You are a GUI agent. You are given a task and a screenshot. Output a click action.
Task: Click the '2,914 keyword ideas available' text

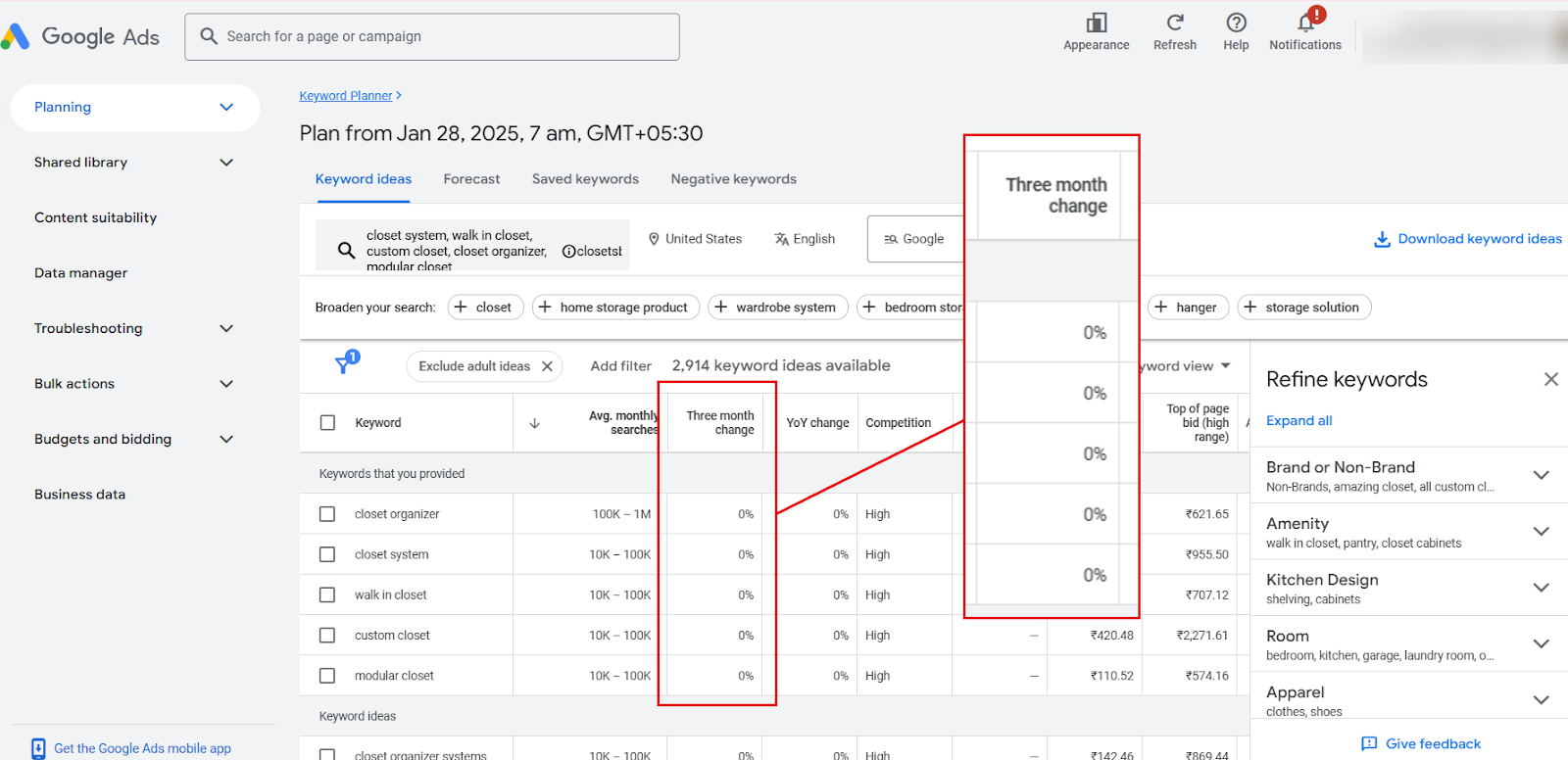pos(781,366)
